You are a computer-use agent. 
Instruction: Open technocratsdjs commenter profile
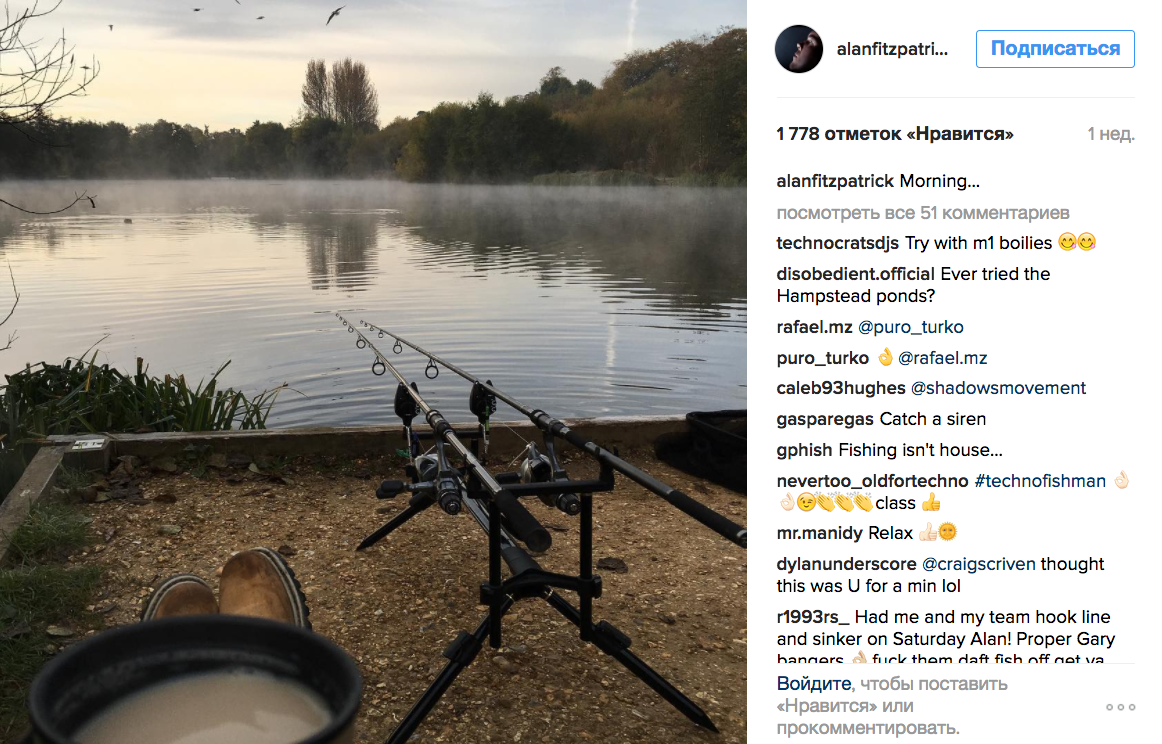point(838,243)
